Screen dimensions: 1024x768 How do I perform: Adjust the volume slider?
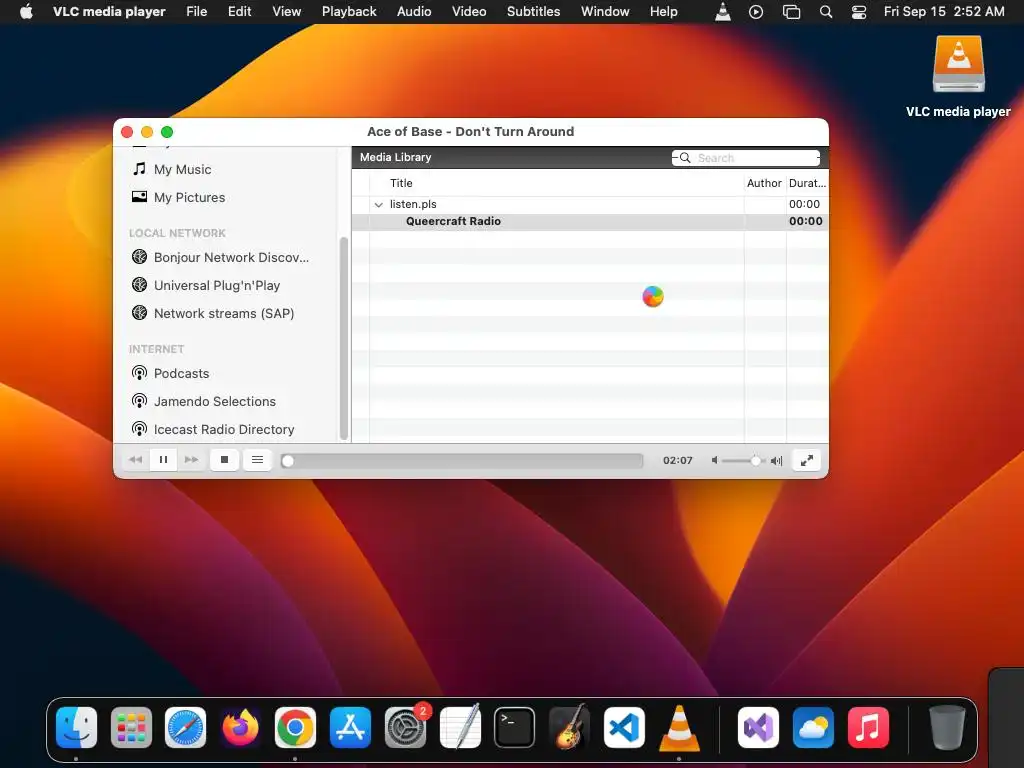(x=744, y=460)
